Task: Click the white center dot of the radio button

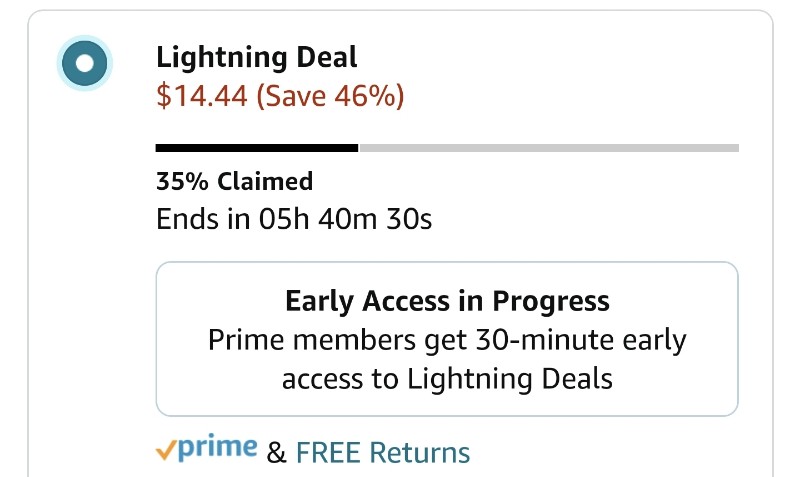Action: 85,63
